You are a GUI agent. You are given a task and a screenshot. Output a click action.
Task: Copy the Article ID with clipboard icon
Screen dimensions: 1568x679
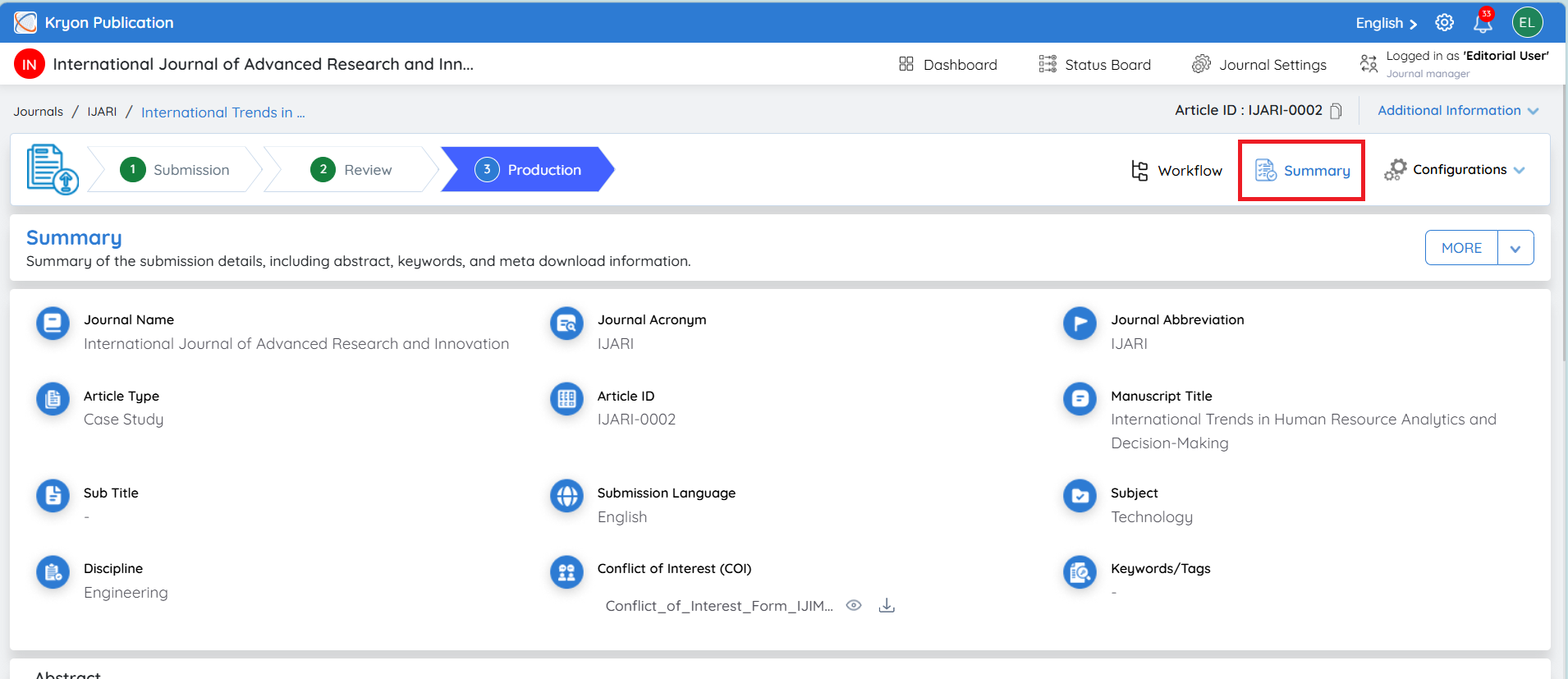pos(1336,111)
